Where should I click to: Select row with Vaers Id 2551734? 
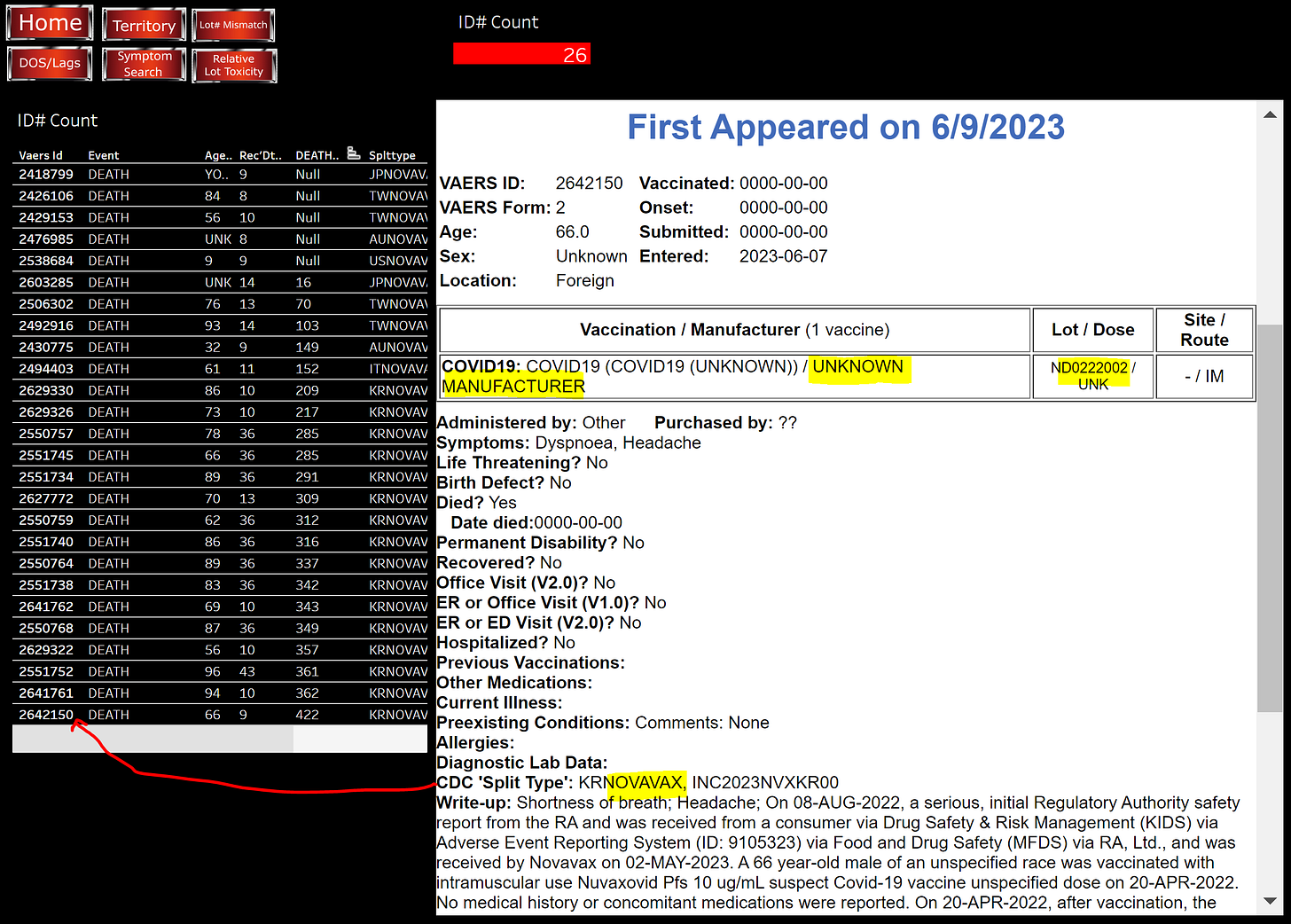point(220,477)
